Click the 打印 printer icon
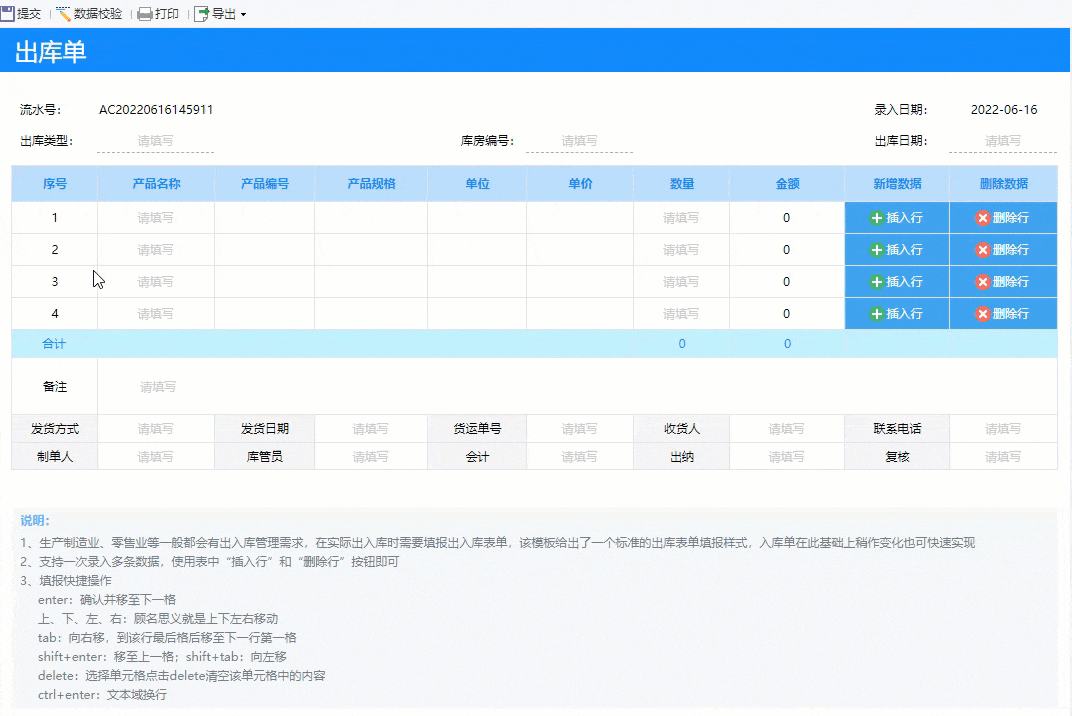 click(x=145, y=14)
